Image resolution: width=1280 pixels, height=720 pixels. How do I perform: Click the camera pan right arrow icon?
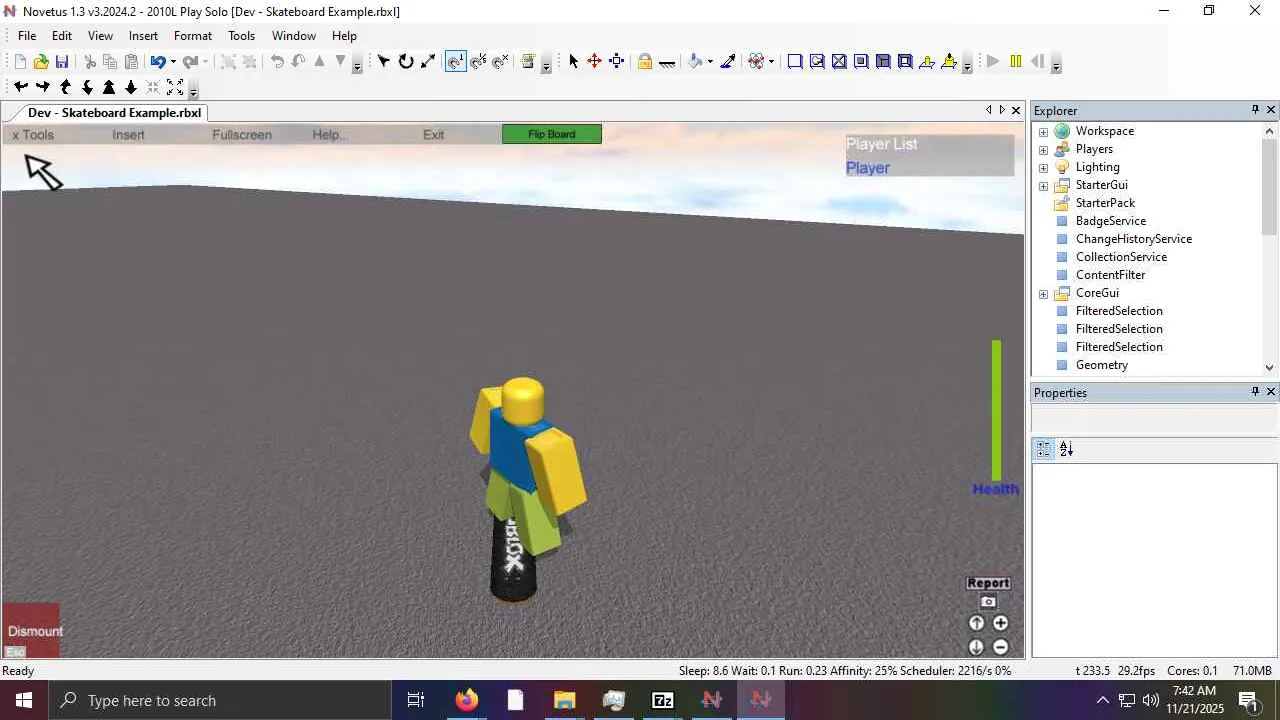coord(42,87)
